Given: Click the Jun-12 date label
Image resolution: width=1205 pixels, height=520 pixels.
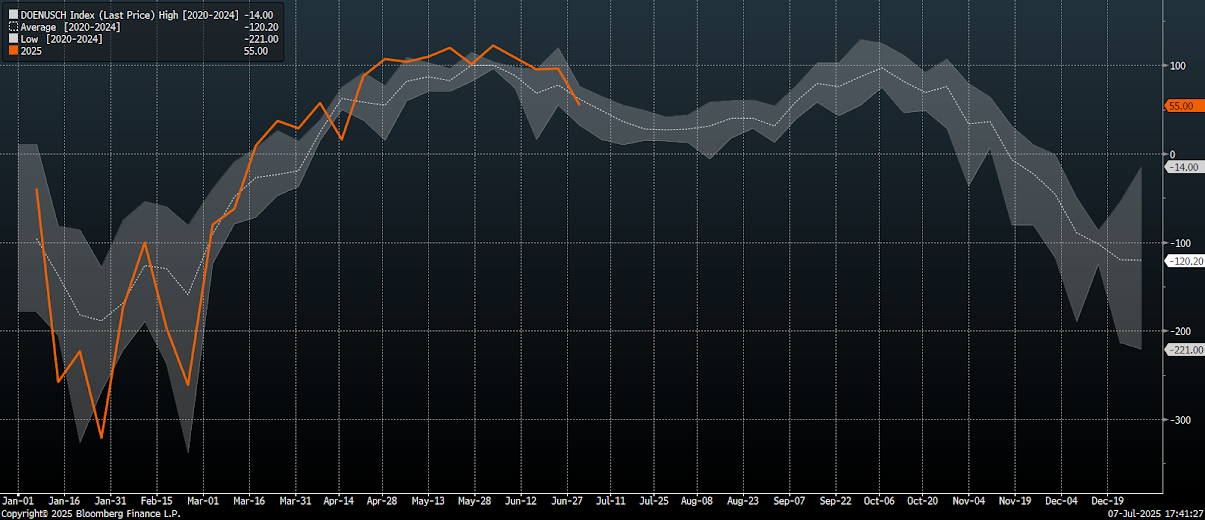Looking at the screenshot, I should (x=520, y=500).
